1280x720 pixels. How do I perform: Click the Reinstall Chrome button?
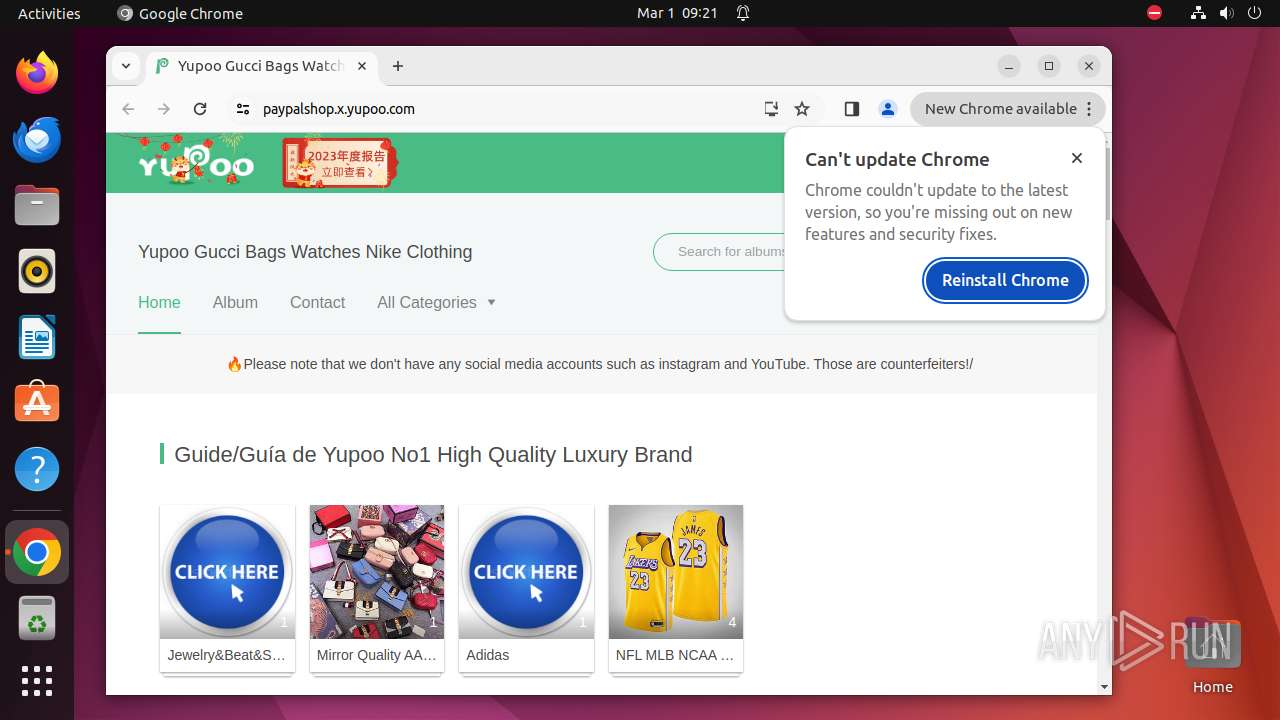coord(1005,280)
